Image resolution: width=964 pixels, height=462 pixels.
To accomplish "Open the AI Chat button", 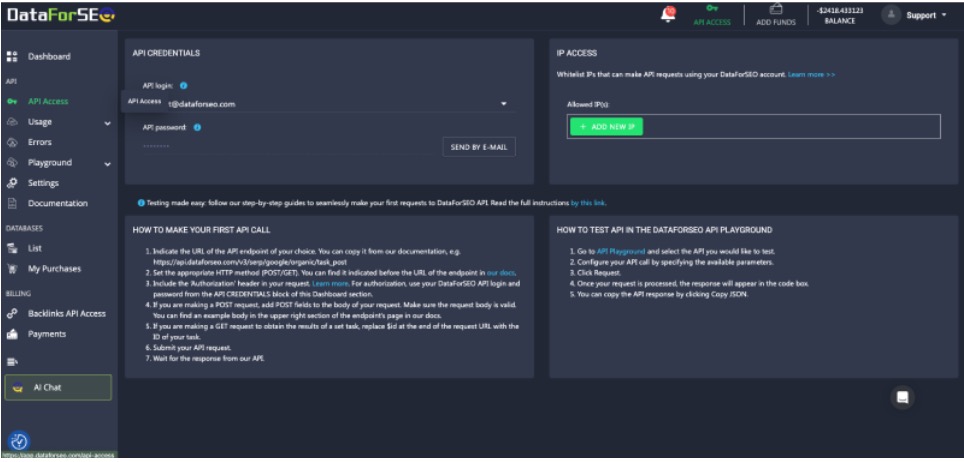I will 58,388.
